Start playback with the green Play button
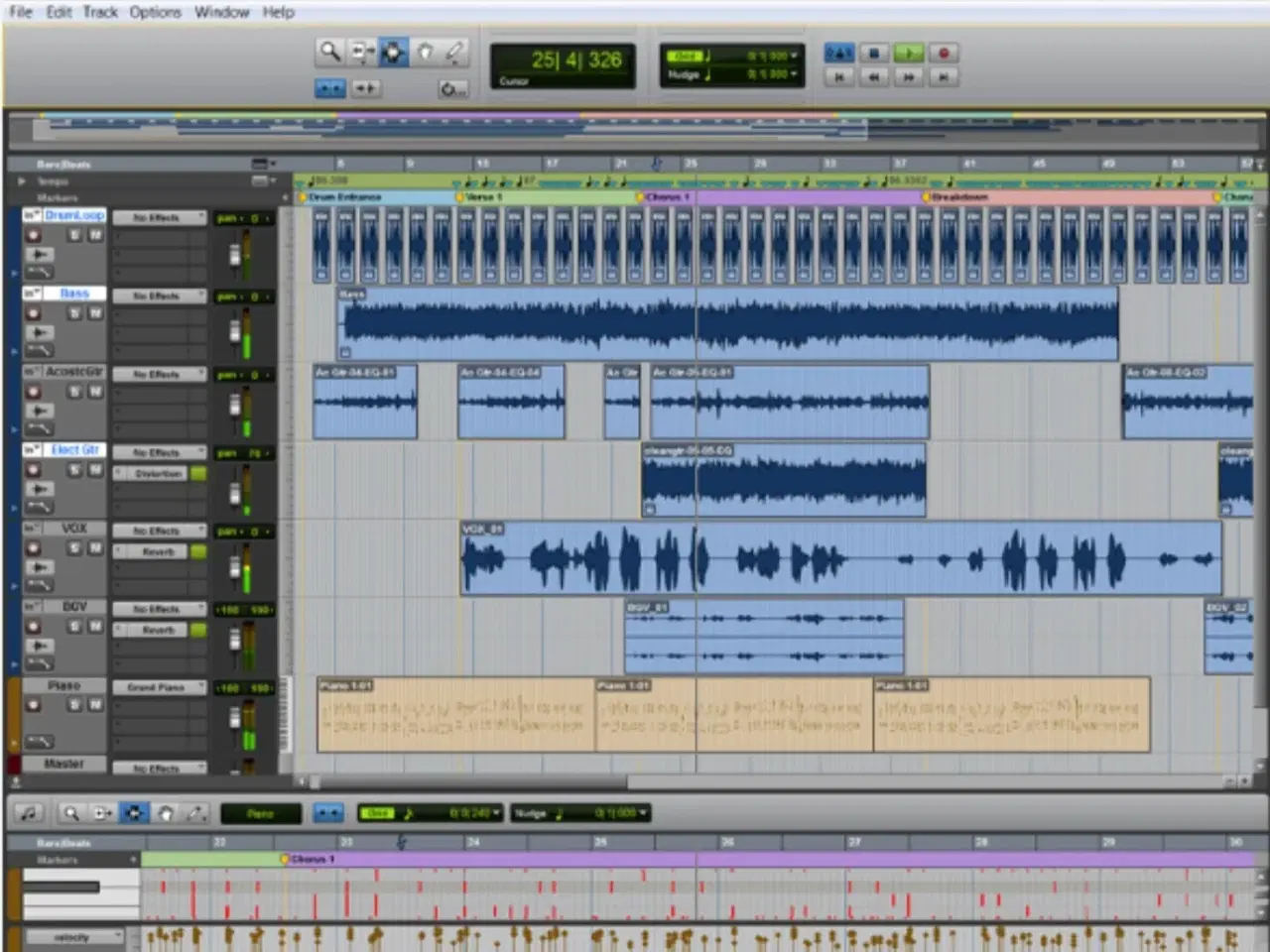The width and height of the screenshot is (1270, 952). pos(909,54)
